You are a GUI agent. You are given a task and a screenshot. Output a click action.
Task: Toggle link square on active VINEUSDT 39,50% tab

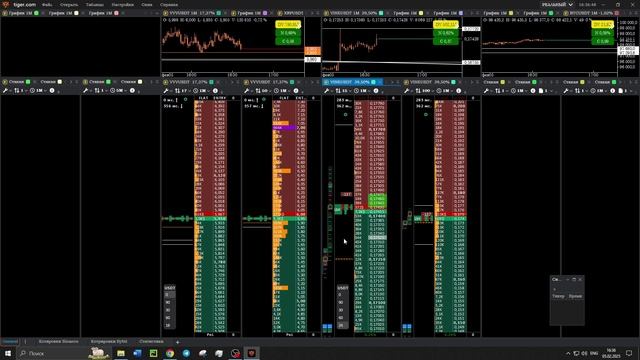point(373,82)
